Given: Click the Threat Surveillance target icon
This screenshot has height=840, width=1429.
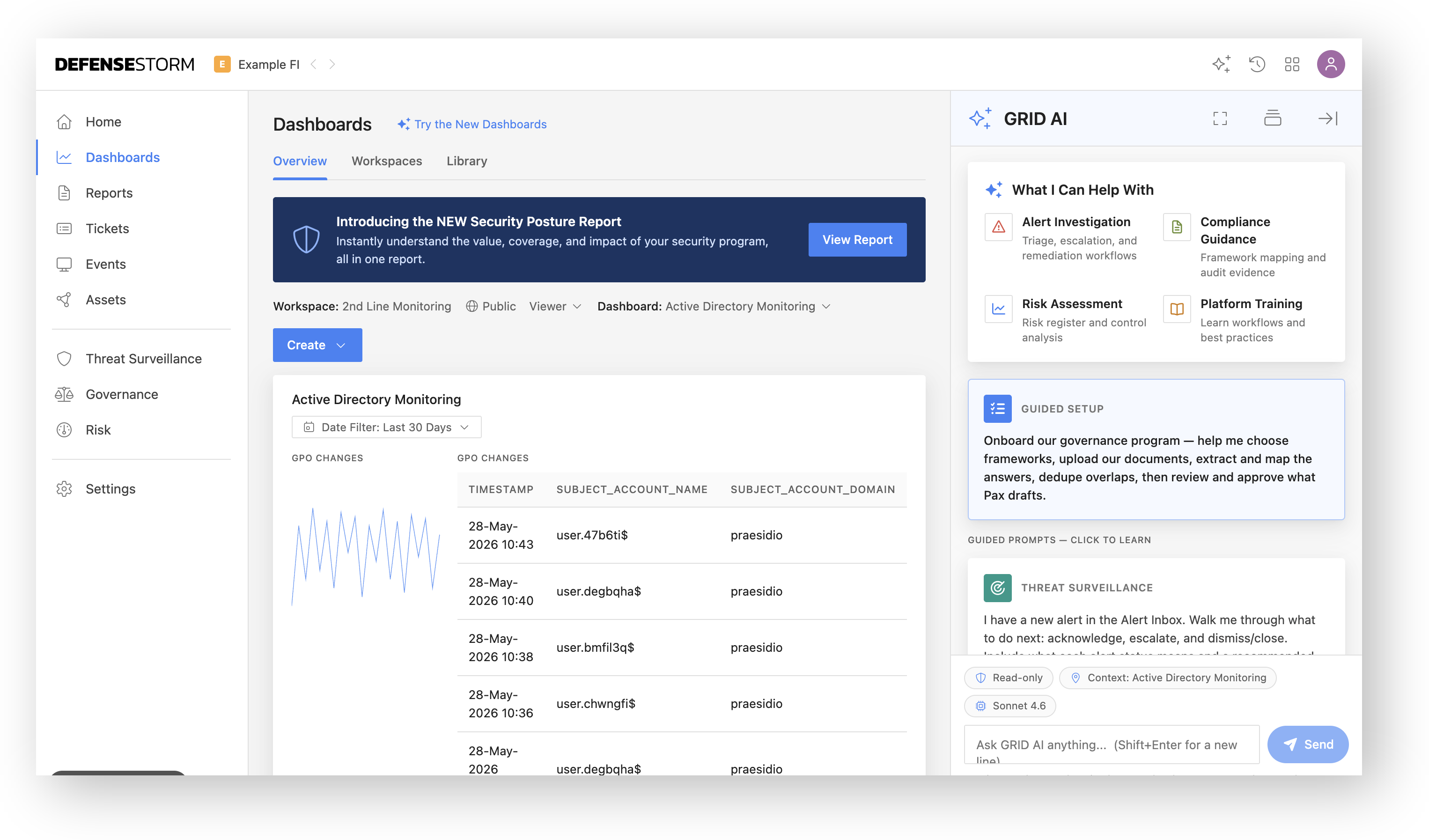Looking at the screenshot, I should tap(997, 588).
